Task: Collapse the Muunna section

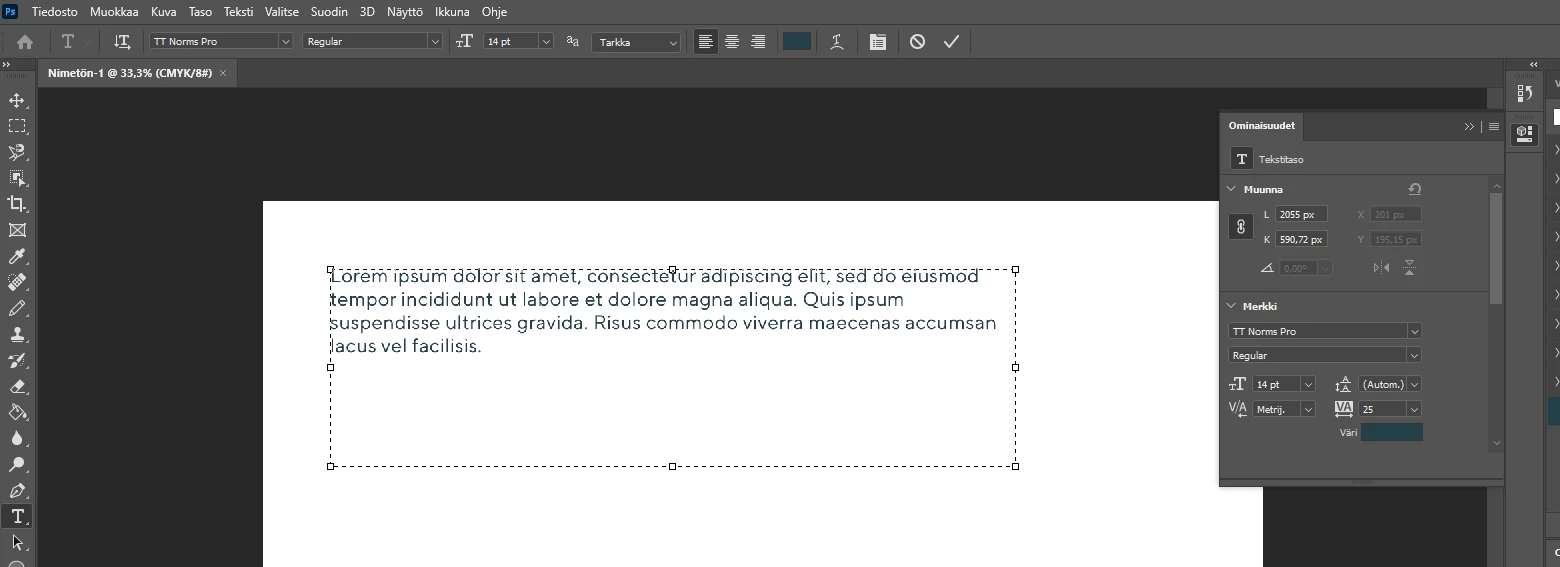Action: (x=1231, y=189)
